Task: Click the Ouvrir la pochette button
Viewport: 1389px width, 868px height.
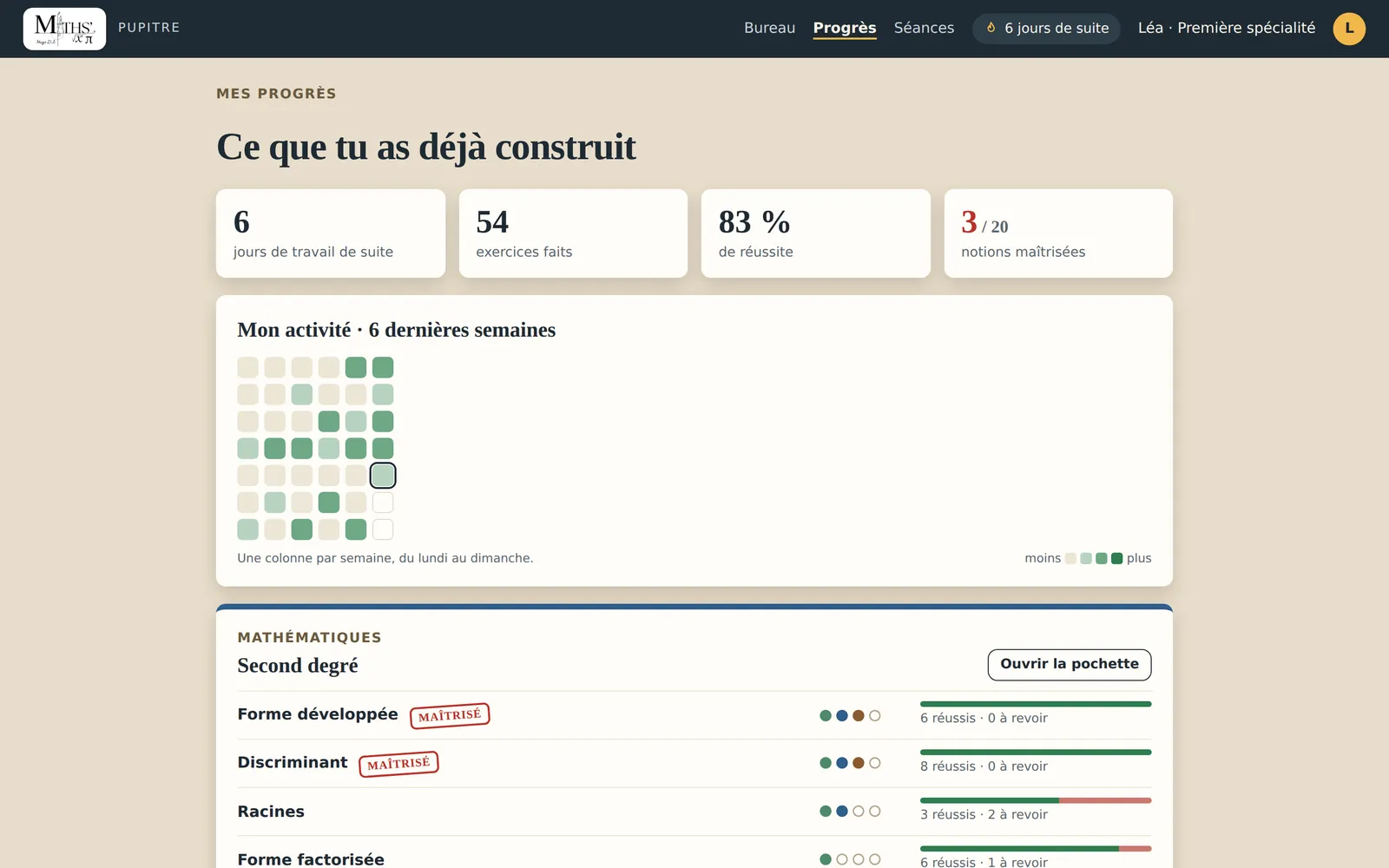Action: pos(1070,665)
